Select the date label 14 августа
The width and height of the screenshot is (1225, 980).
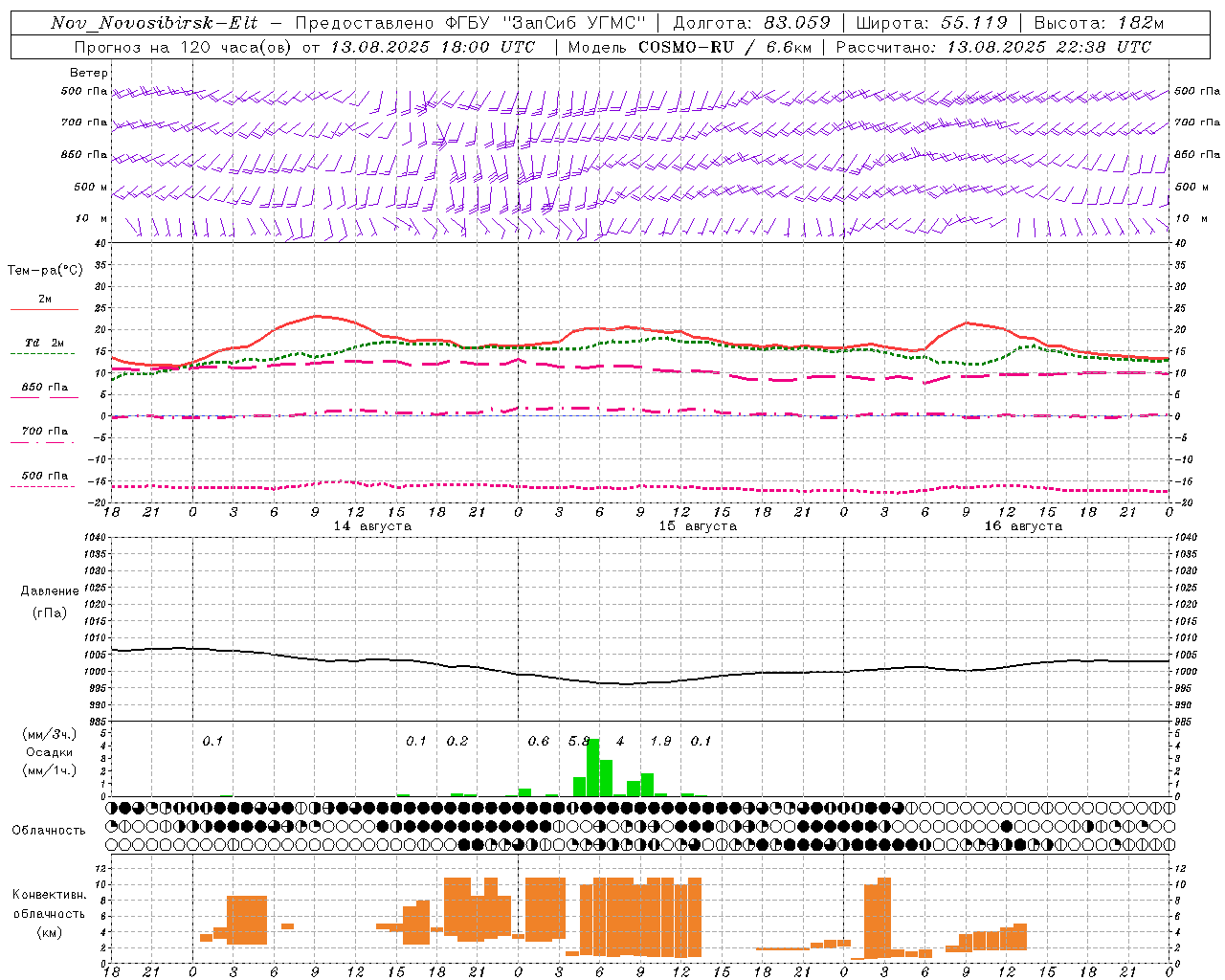click(372, 526)
